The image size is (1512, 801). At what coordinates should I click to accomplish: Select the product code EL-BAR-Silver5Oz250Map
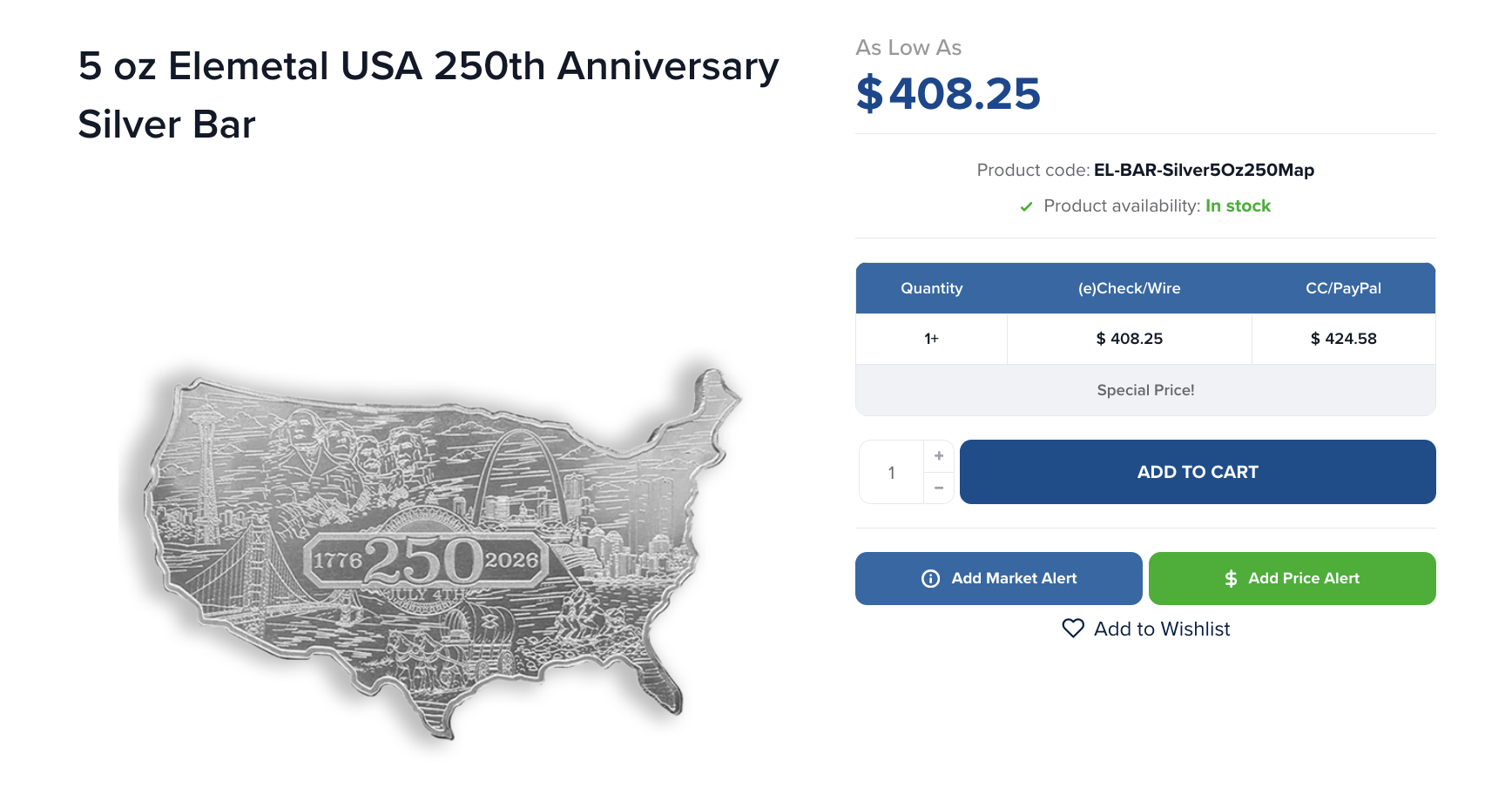click(1204, 170)
